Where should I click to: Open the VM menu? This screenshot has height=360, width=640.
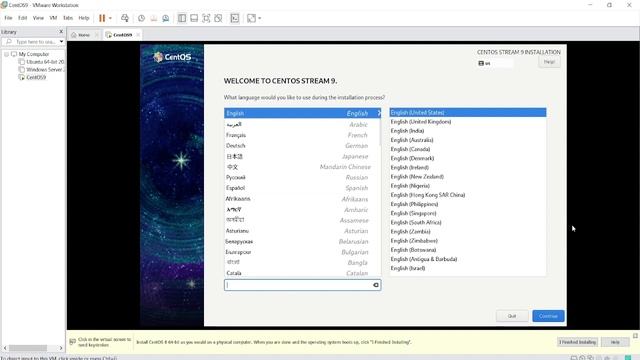point(53,18)
